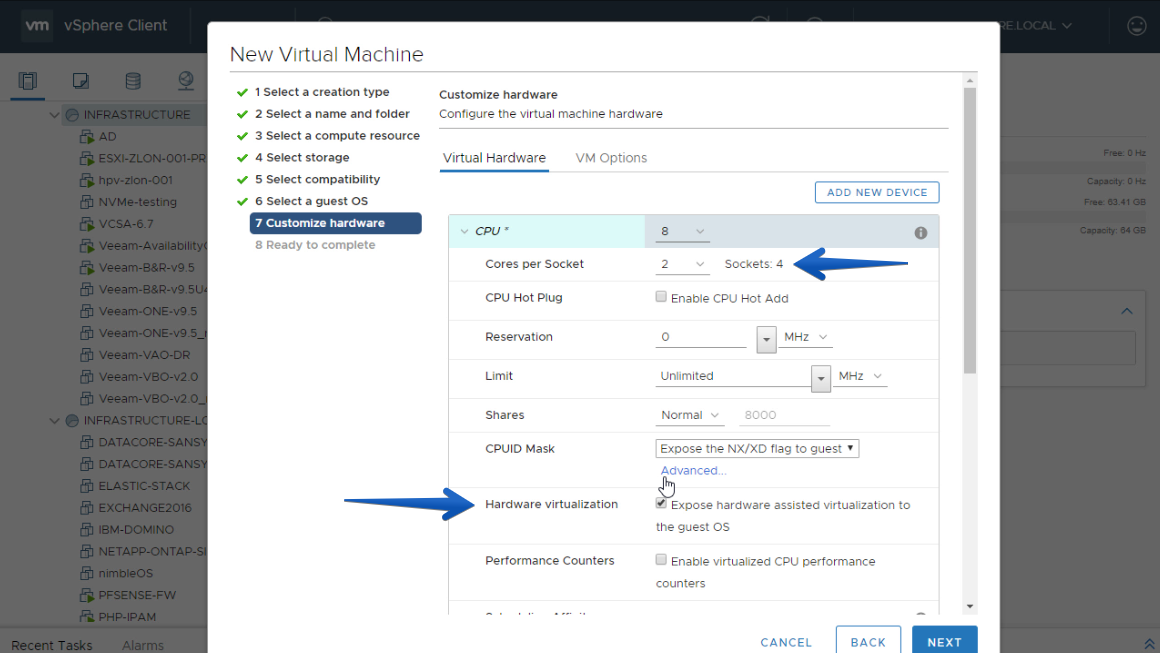This screenshot has width=1160, height=653.
Task: Click the VM icon beside nimbleOS
Action: coord(87,573)
